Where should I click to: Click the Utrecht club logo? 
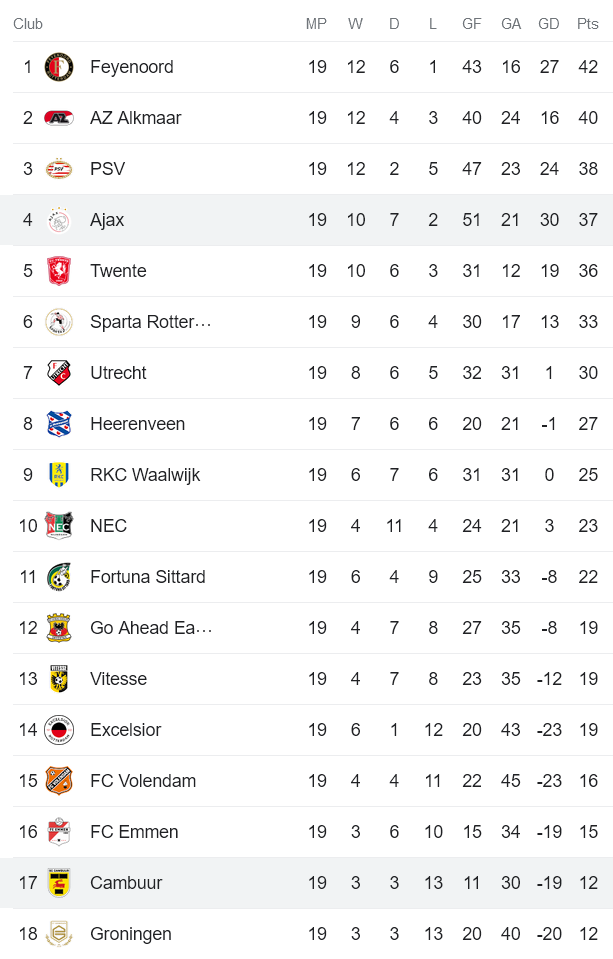pos(59,373)
